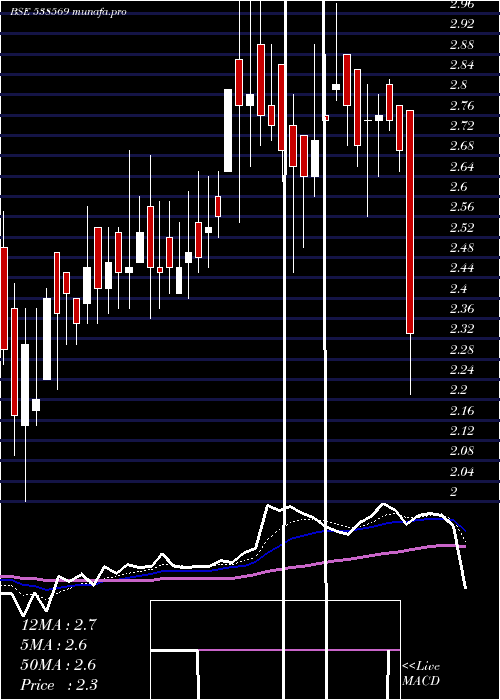
Task: Click the 2.28 price axis label
Action: [x=462, y=350]
